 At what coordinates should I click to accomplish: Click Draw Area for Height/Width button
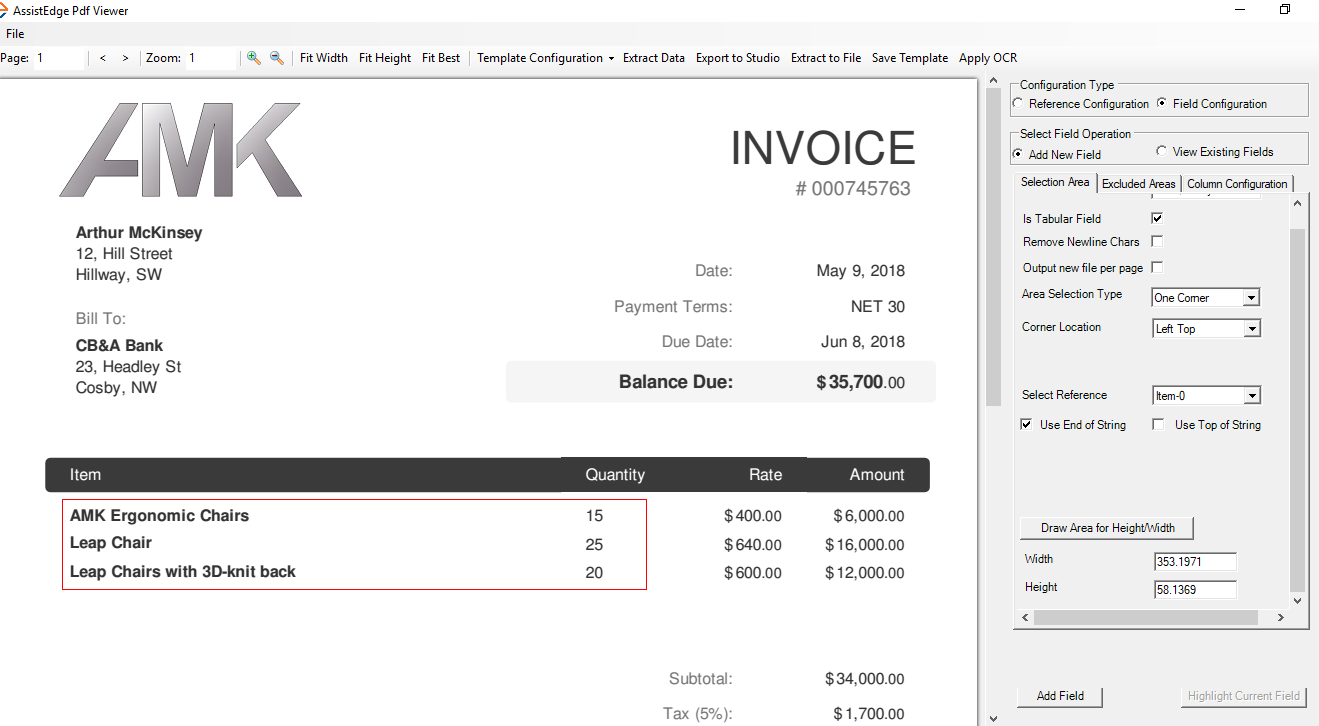1107,528
